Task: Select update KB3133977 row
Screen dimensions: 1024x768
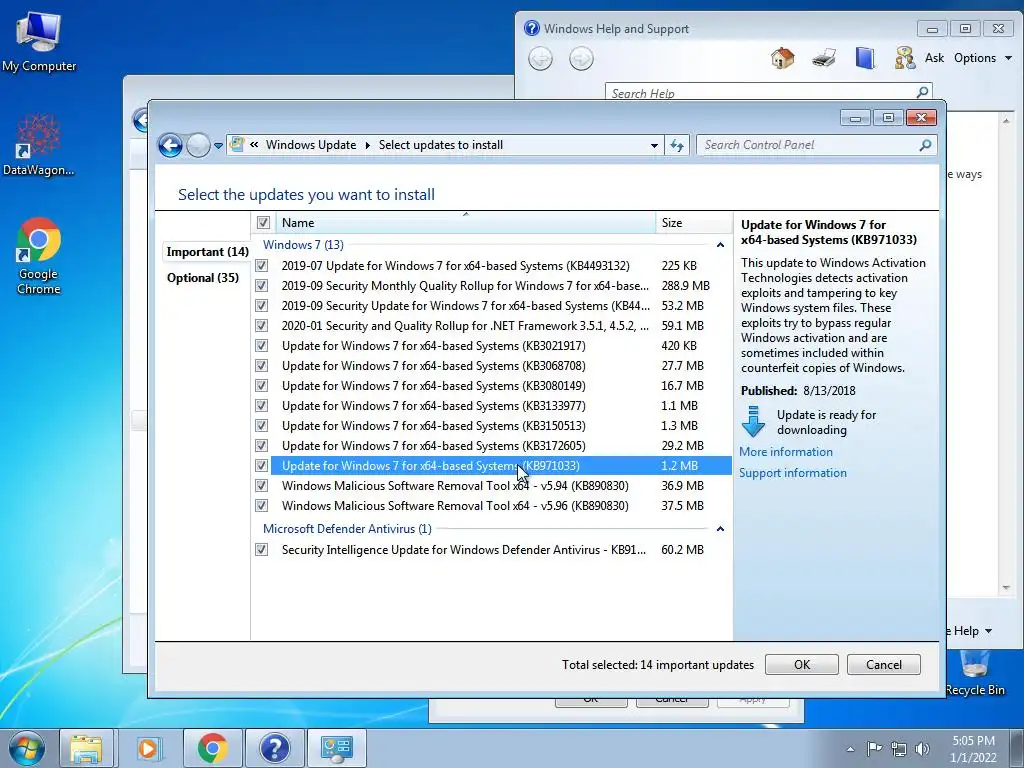Action: pyautogui.click(x=492, y=406)
